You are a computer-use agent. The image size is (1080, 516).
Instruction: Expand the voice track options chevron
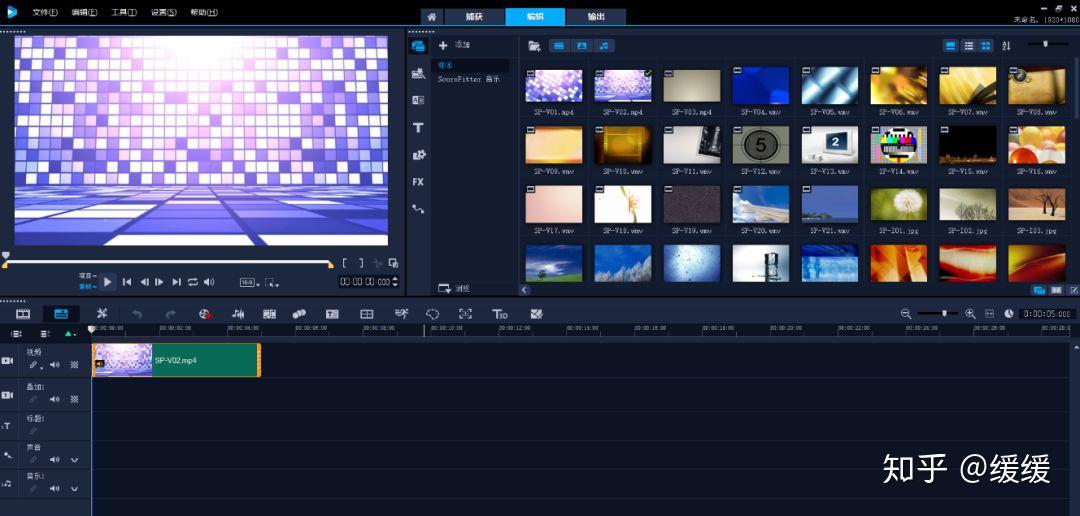[x=74, y=460]
